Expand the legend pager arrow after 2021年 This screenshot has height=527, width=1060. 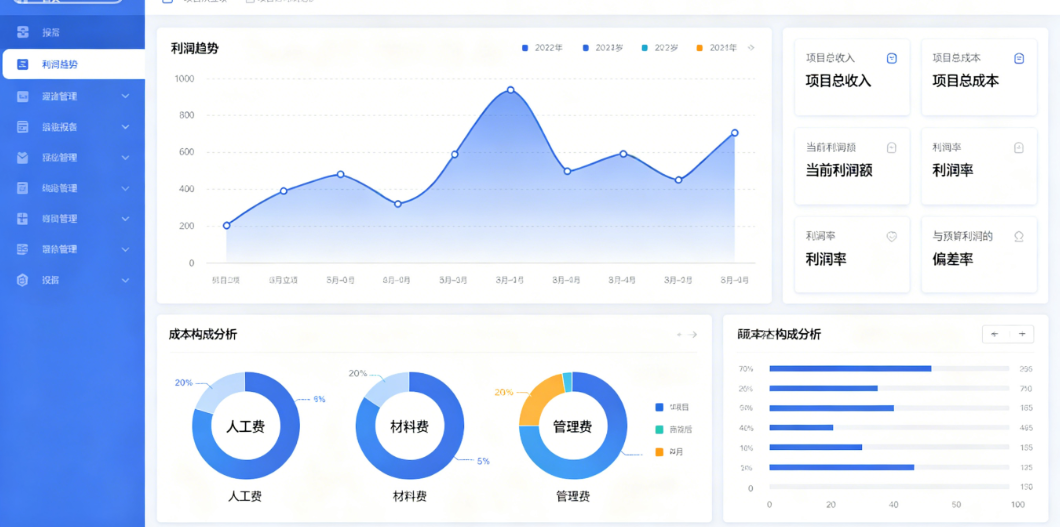[750, 48]
